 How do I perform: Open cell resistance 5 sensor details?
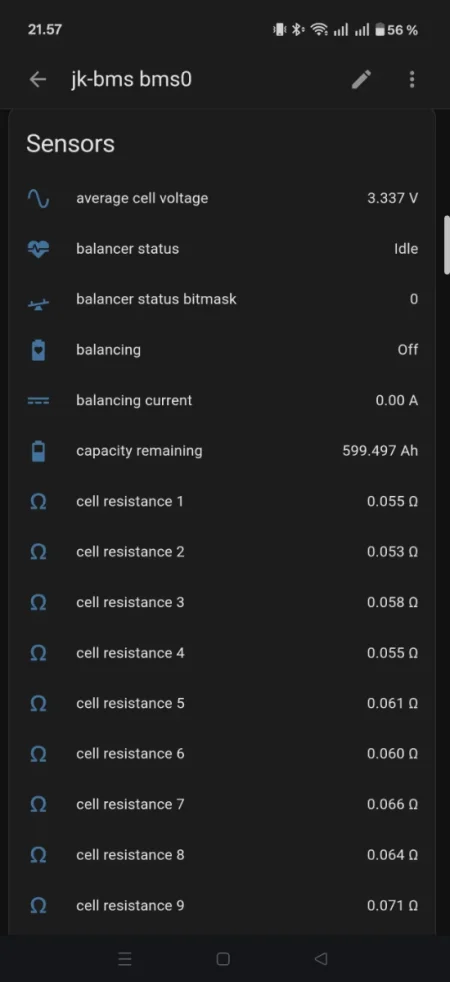222,703
